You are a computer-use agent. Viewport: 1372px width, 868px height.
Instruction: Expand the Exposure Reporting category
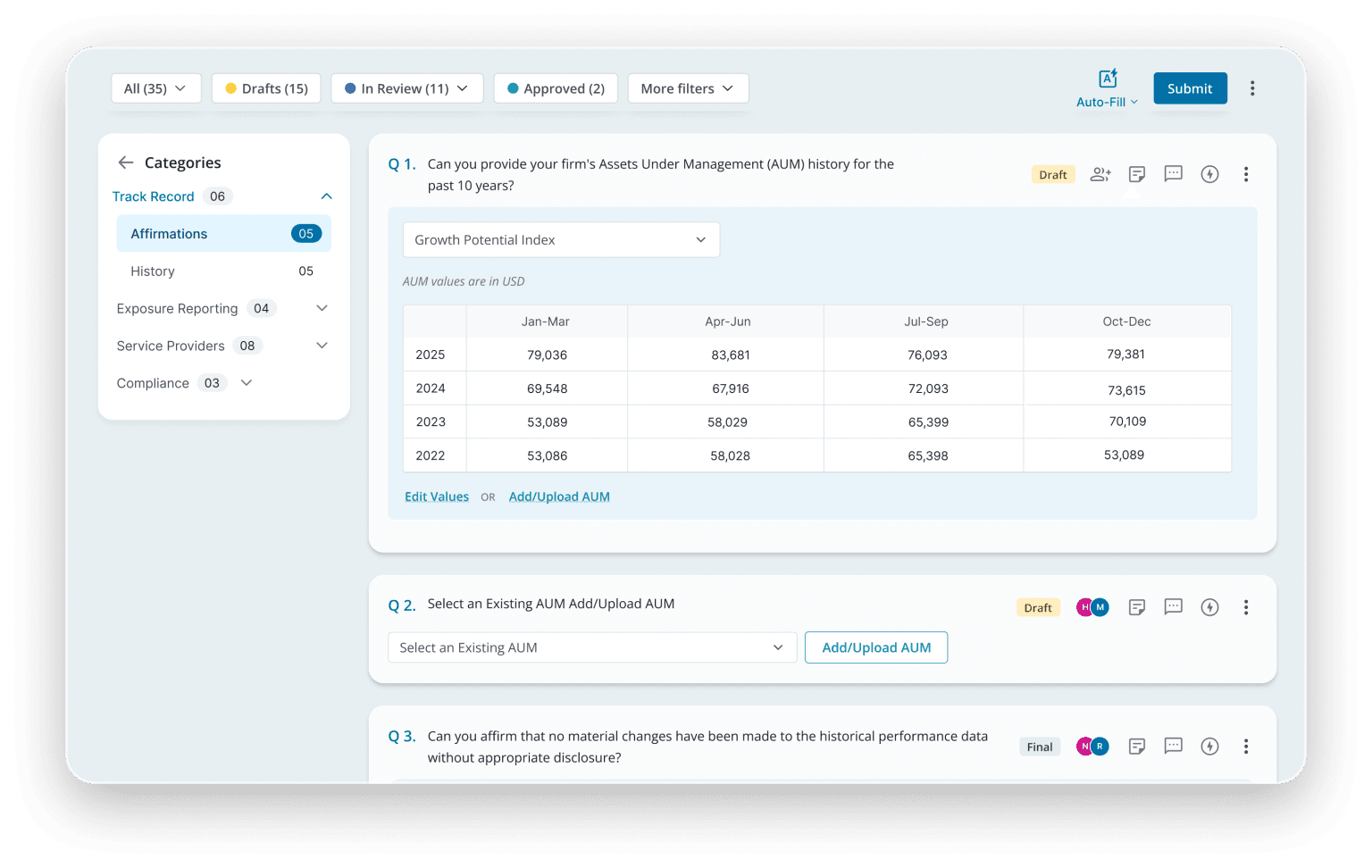pos(322,309)
